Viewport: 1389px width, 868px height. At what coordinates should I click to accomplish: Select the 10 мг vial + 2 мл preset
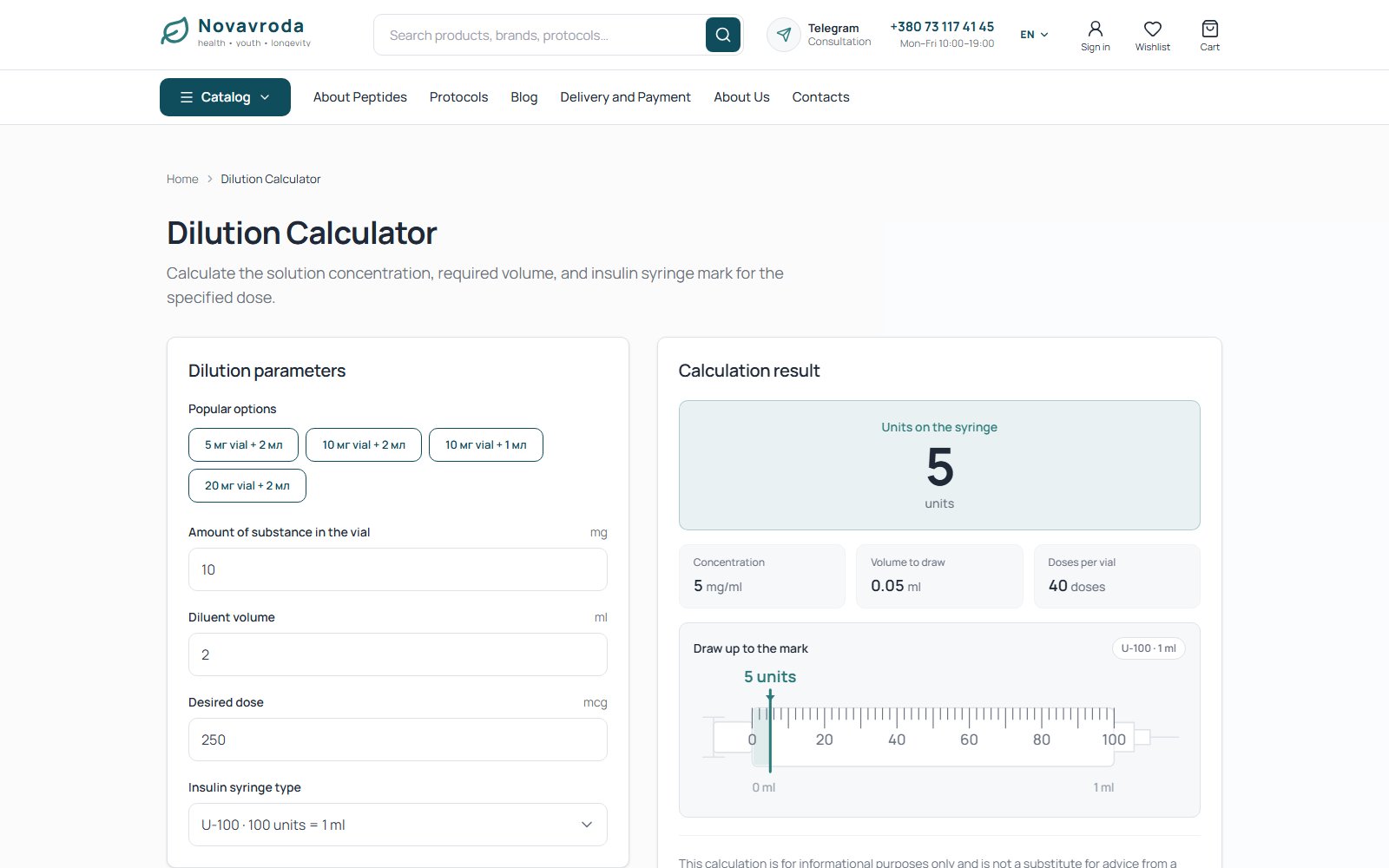coord(364,444)
